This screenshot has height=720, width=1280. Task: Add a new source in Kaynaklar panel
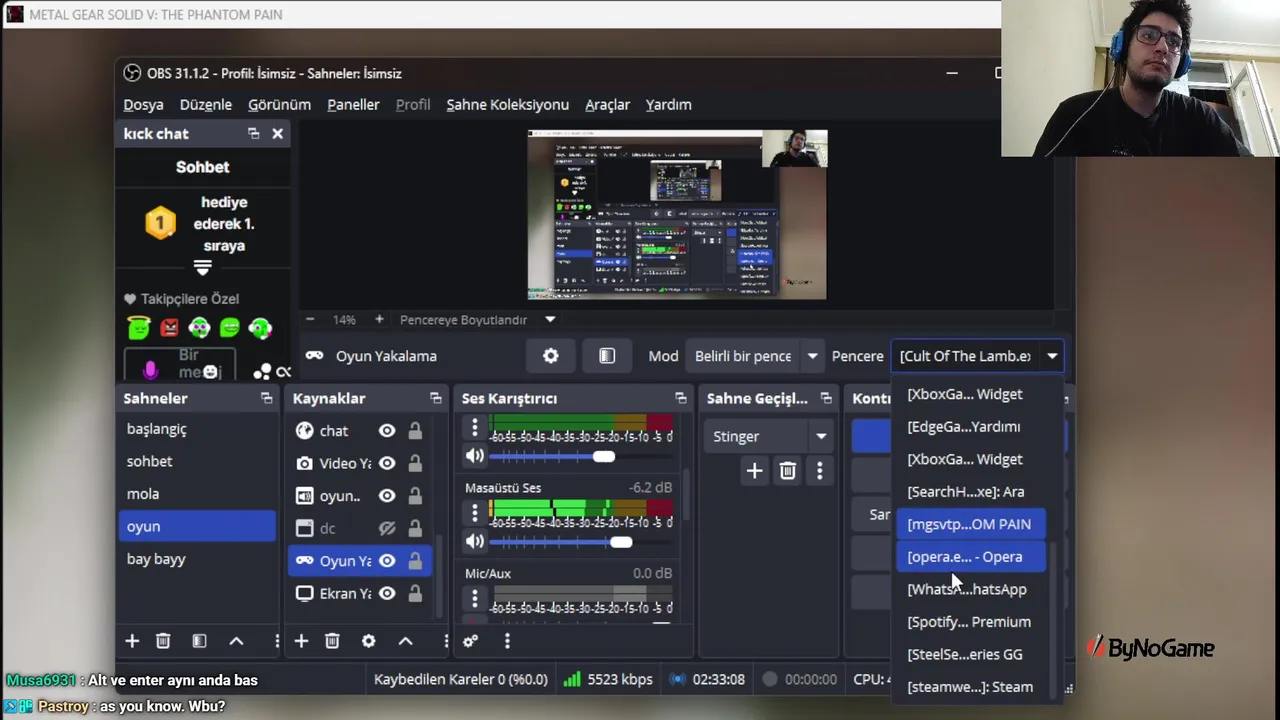[x=301, y=641]
